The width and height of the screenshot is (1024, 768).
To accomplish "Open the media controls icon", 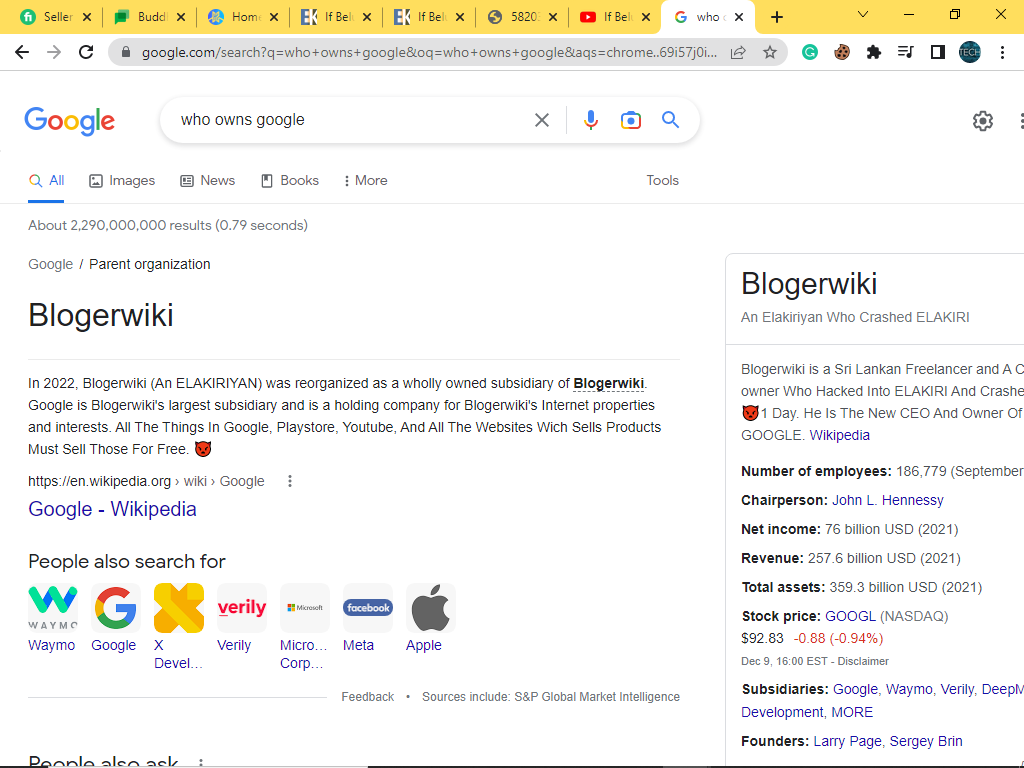I will click(x=906, y=52).
